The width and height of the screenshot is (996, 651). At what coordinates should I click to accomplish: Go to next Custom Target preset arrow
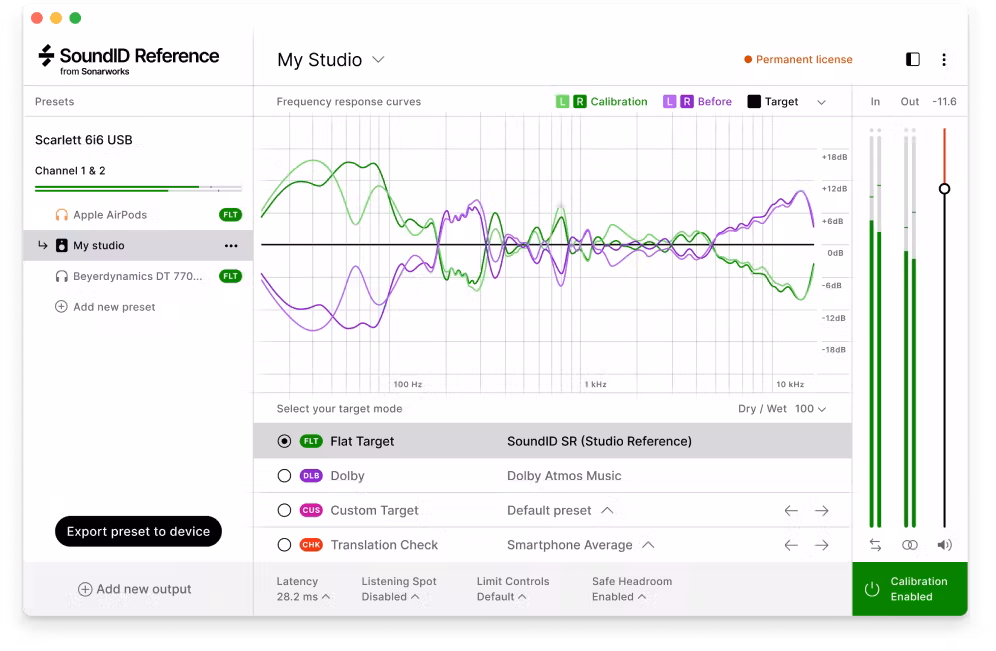click(821, 511)
